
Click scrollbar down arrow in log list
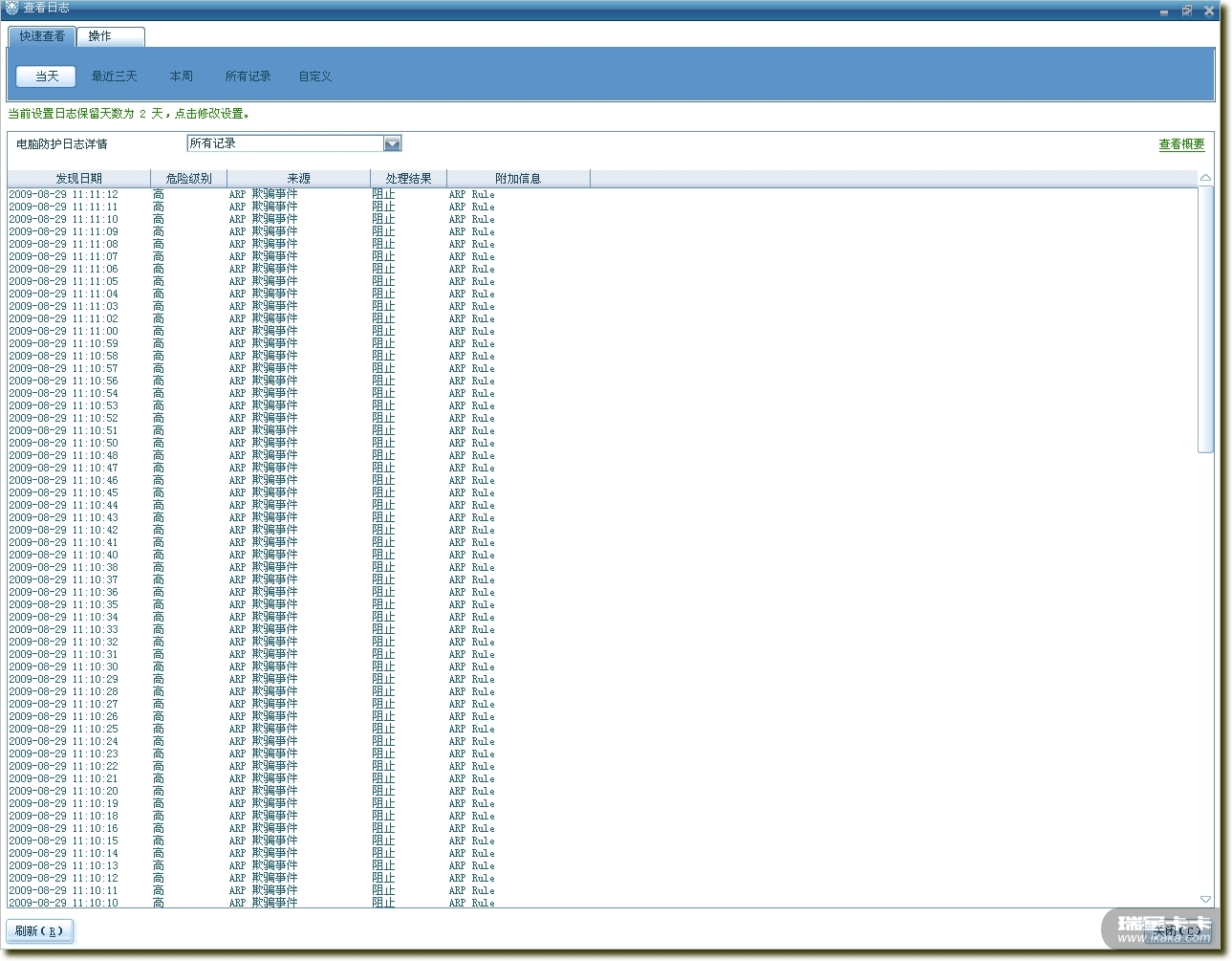tap(1205, 899)
